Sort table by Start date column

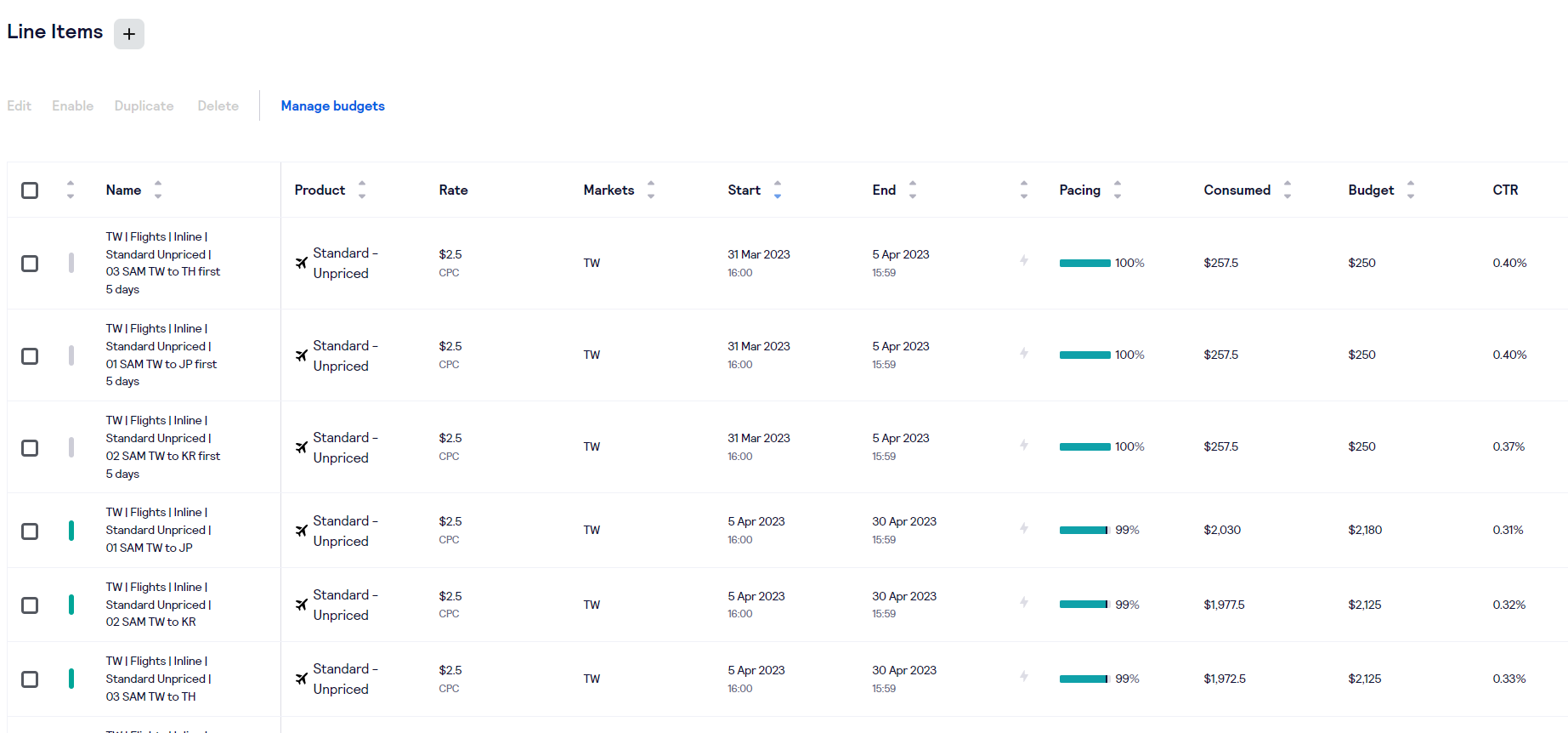778,190
